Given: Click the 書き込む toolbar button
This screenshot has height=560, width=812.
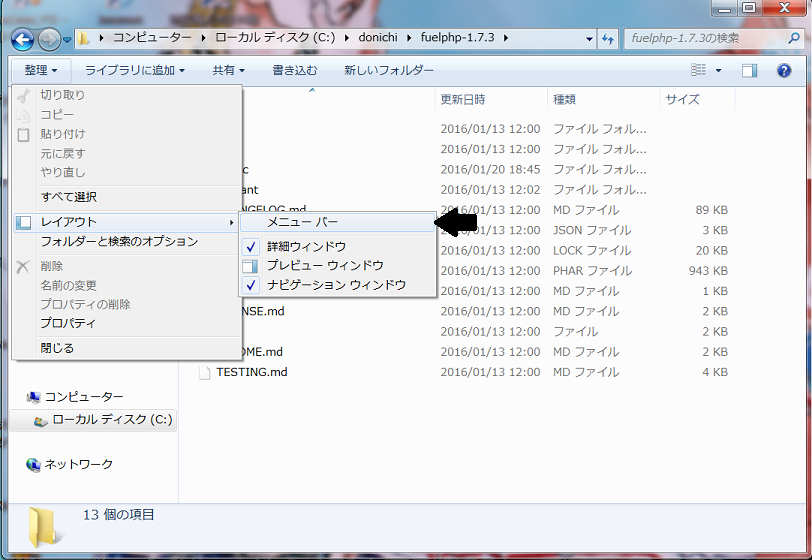Looking at the screenshot, I should pyautogui.click(x=295, y=70).
